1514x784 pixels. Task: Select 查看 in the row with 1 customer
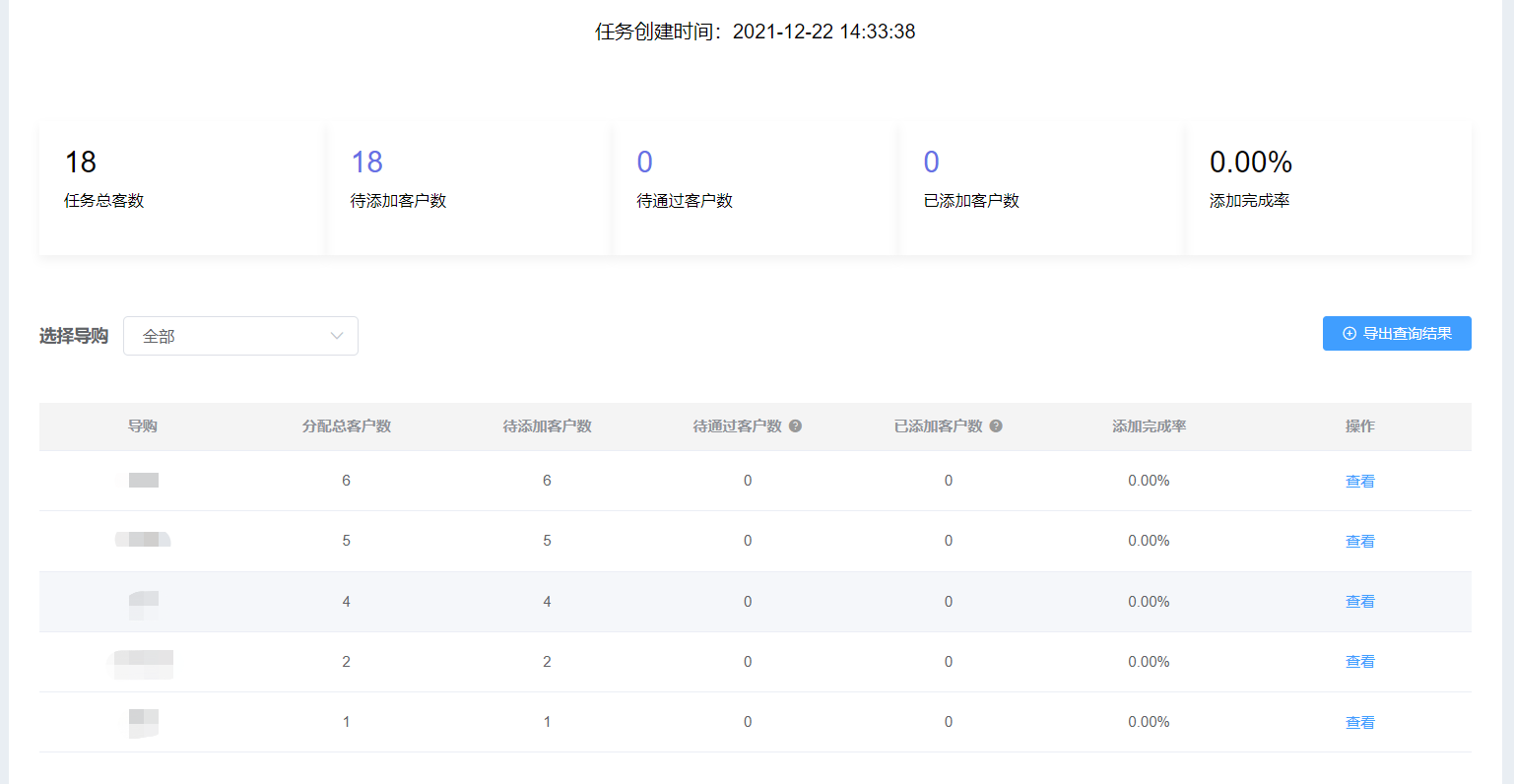[1359, 723]
